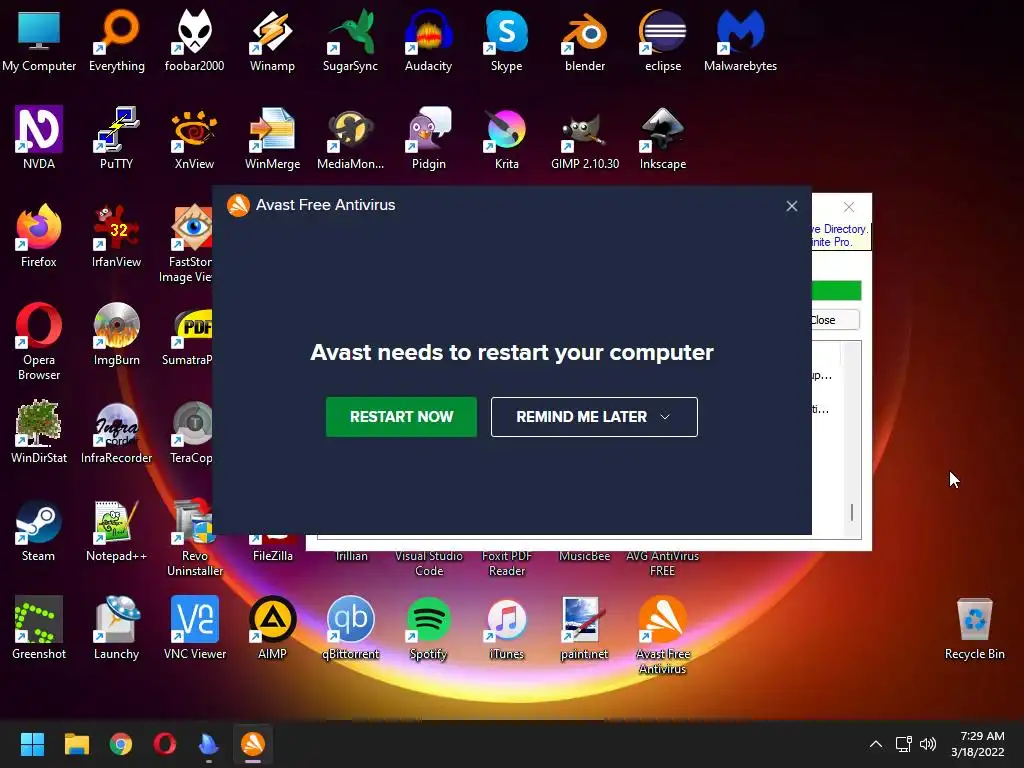
Task: Select the FastStone Image Viewer desktop icon
Action: 189,243
